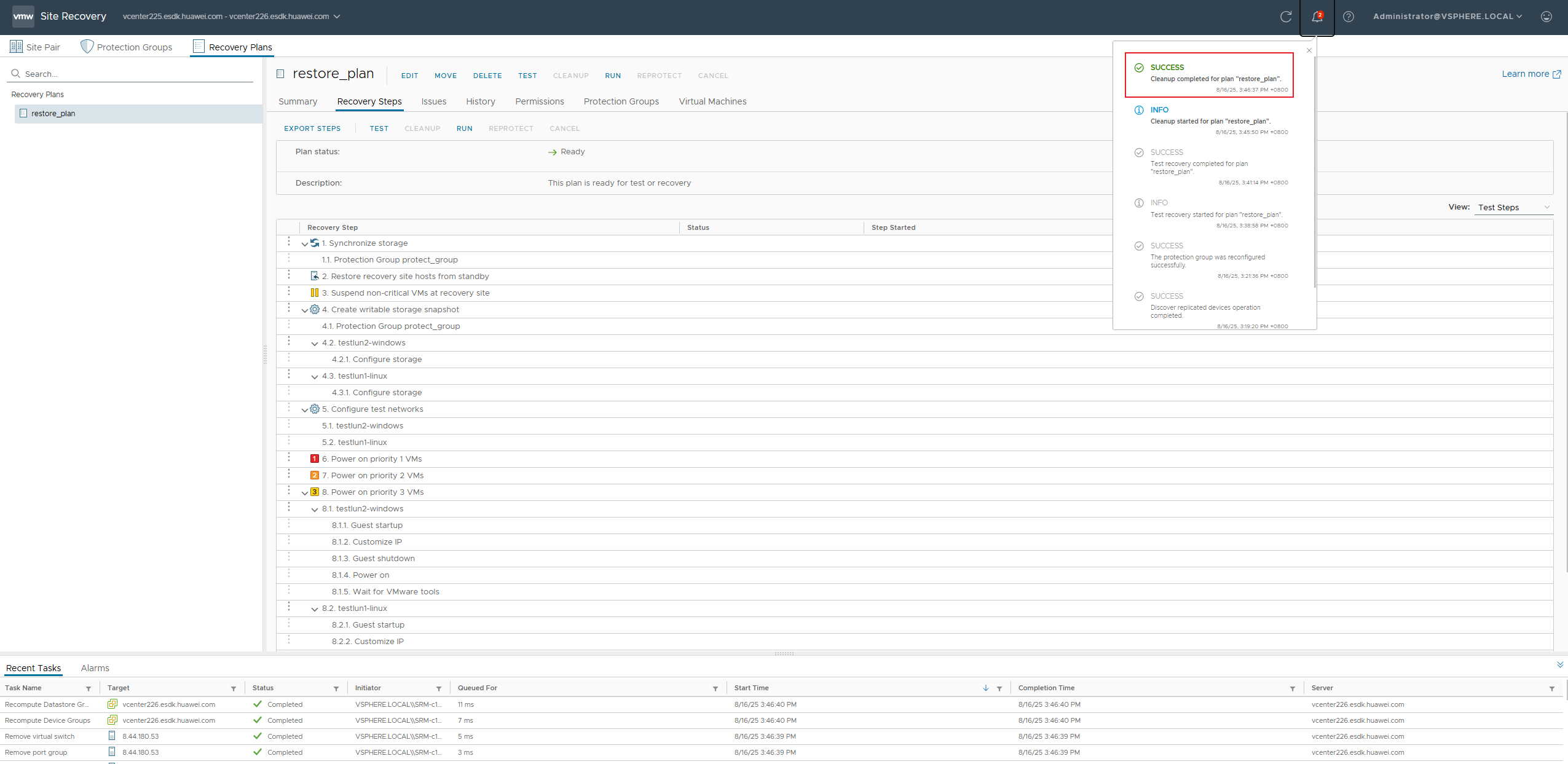Collapse step 8.2 testlun1-linux
Image resolution: width=1568 pixels, height=764 pixels.
click(x=315, y=609)
